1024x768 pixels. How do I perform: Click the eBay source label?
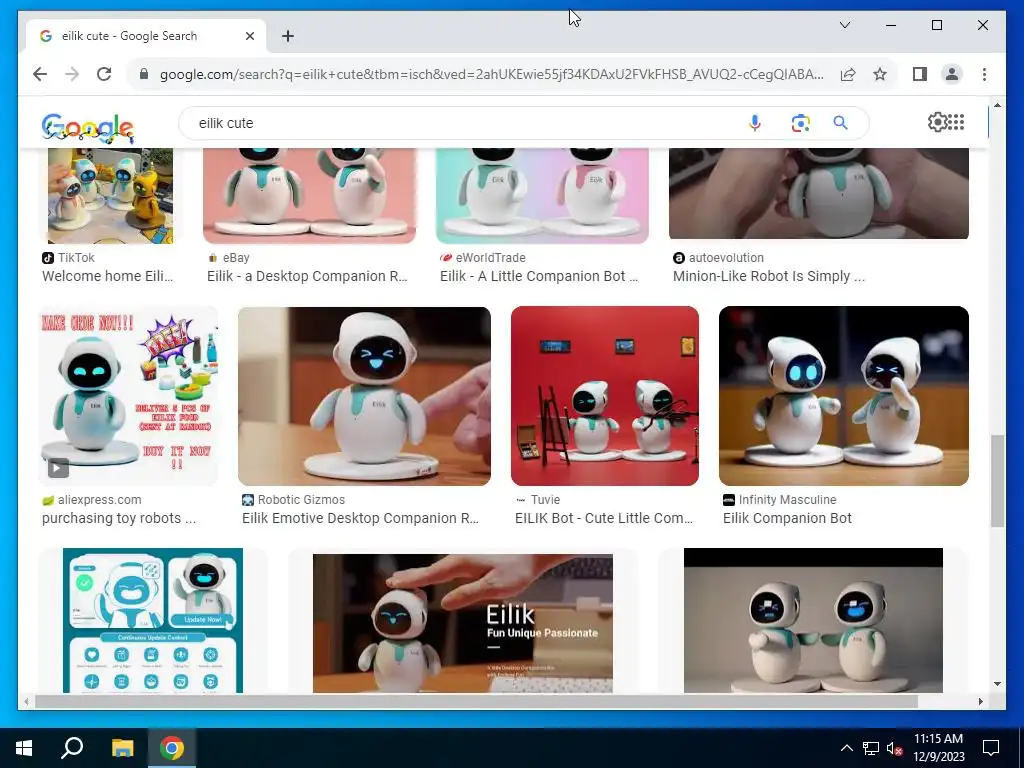[236, 258]
